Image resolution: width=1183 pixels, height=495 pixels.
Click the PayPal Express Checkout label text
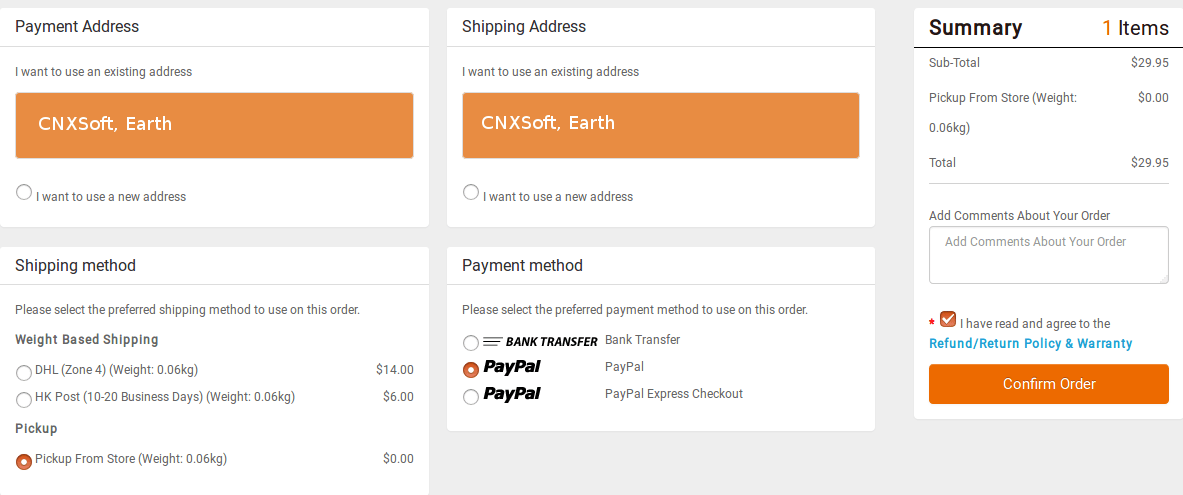(674, 394)
